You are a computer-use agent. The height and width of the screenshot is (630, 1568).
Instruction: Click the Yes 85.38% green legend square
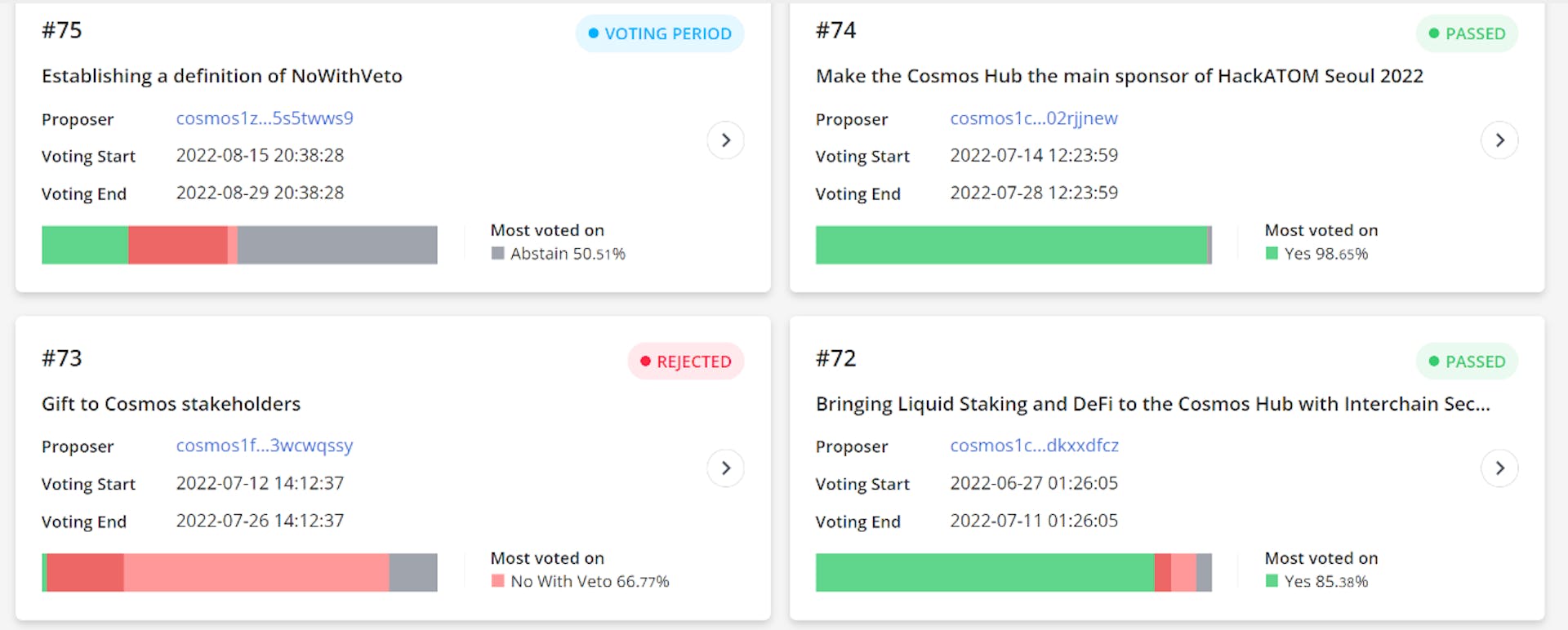[1272, 581]
